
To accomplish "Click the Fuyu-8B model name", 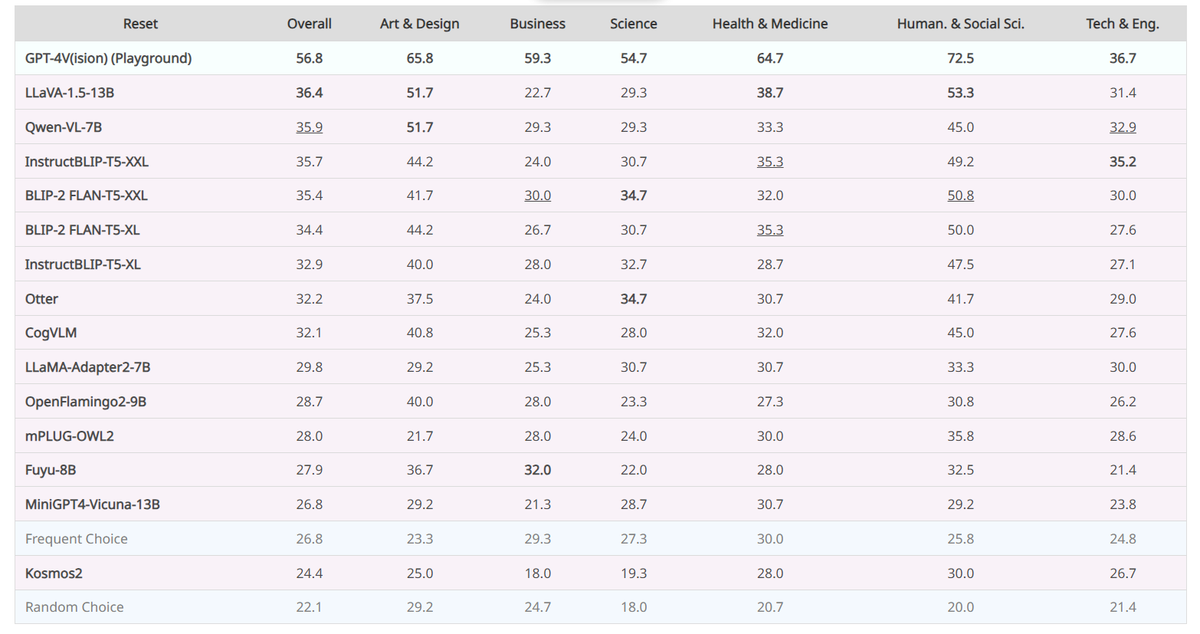I will [51, 470].
